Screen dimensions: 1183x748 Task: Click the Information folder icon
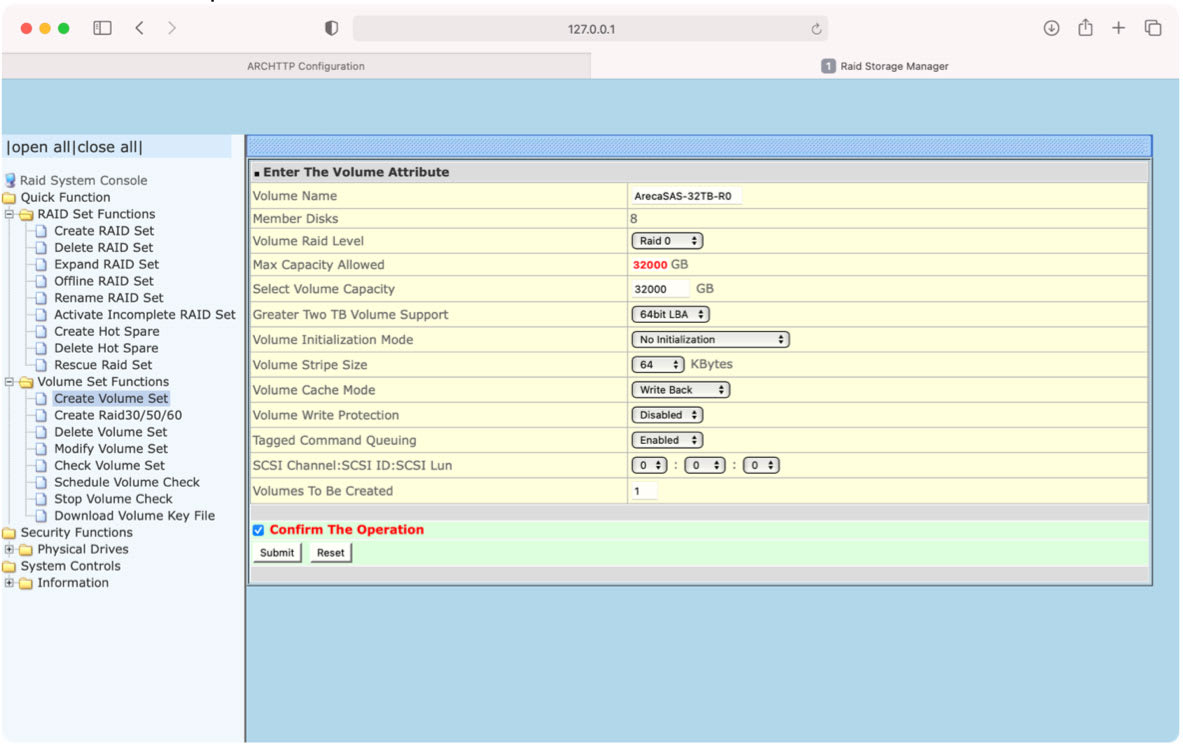25,582
